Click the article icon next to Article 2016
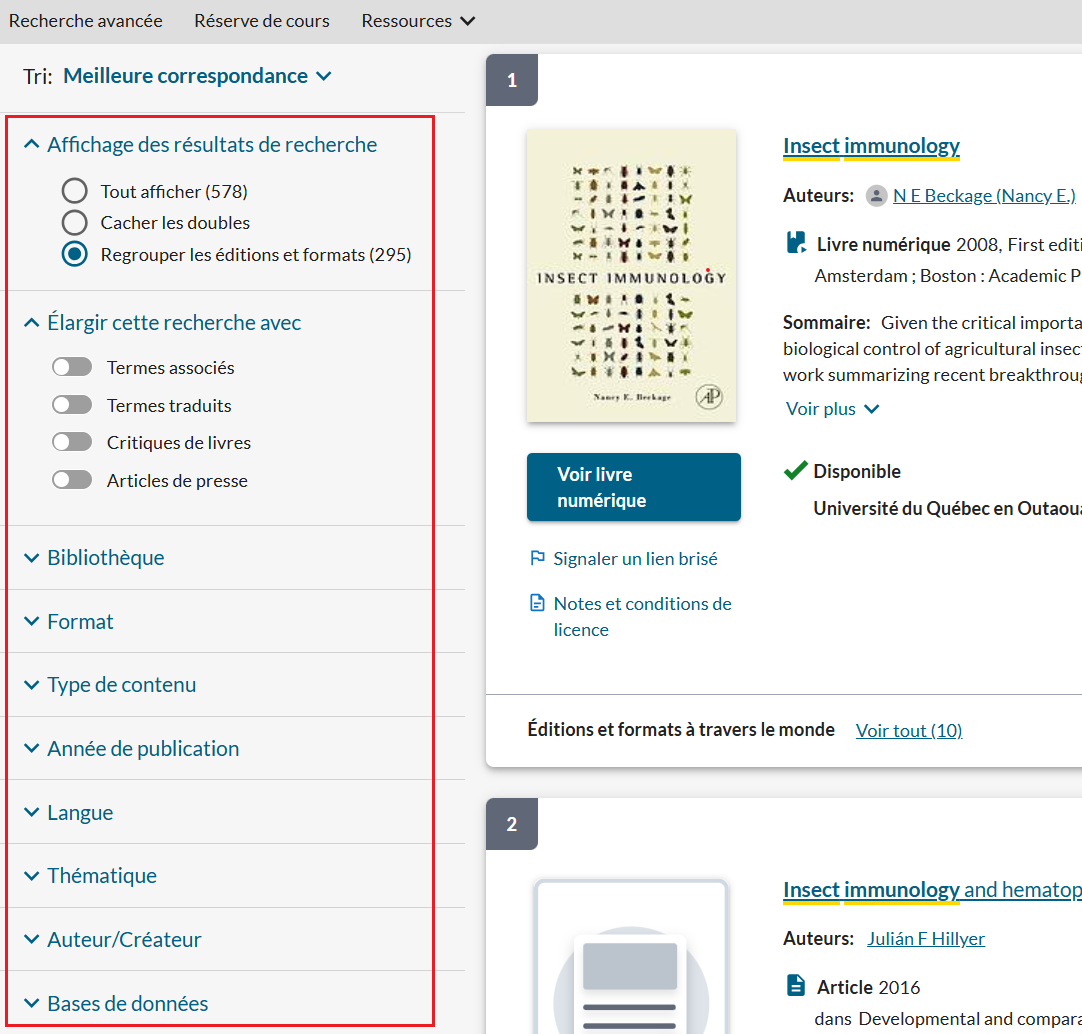The width and height of the screenshot is (1082, 1034). (x=796, y=987)
